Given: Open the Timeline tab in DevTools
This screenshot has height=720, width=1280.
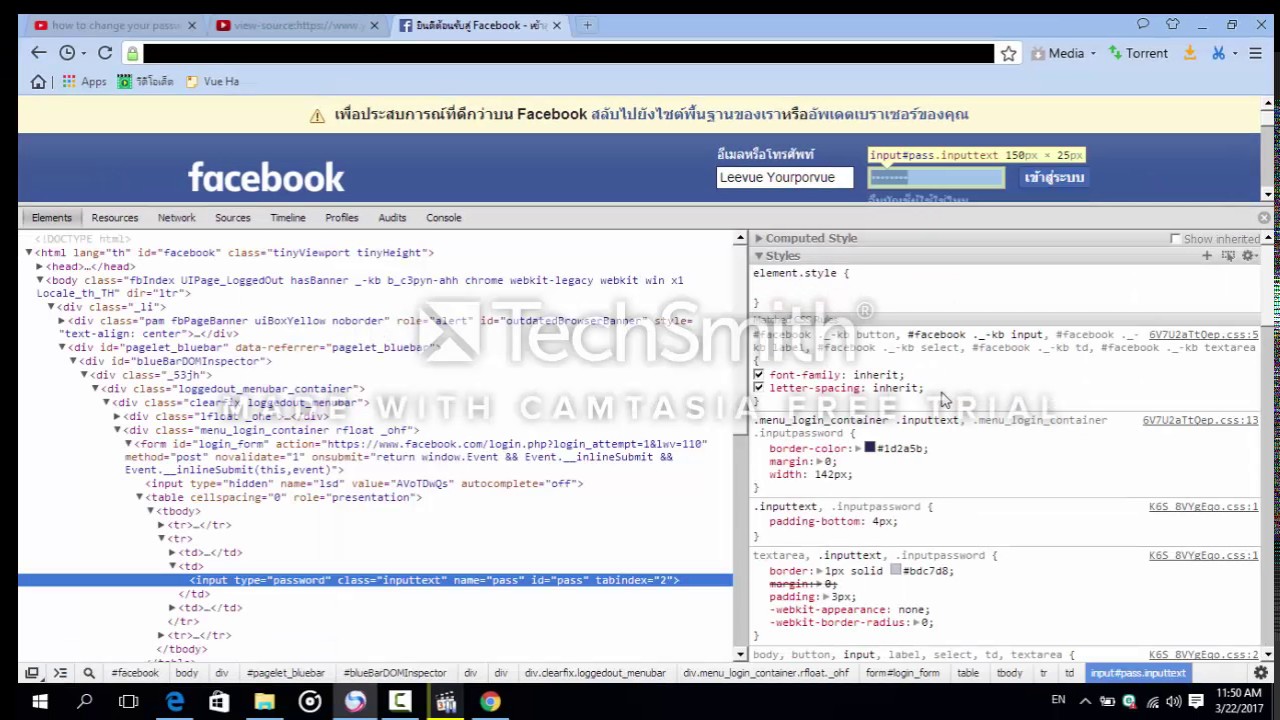Looking at the screenshot, I should 288,218.
